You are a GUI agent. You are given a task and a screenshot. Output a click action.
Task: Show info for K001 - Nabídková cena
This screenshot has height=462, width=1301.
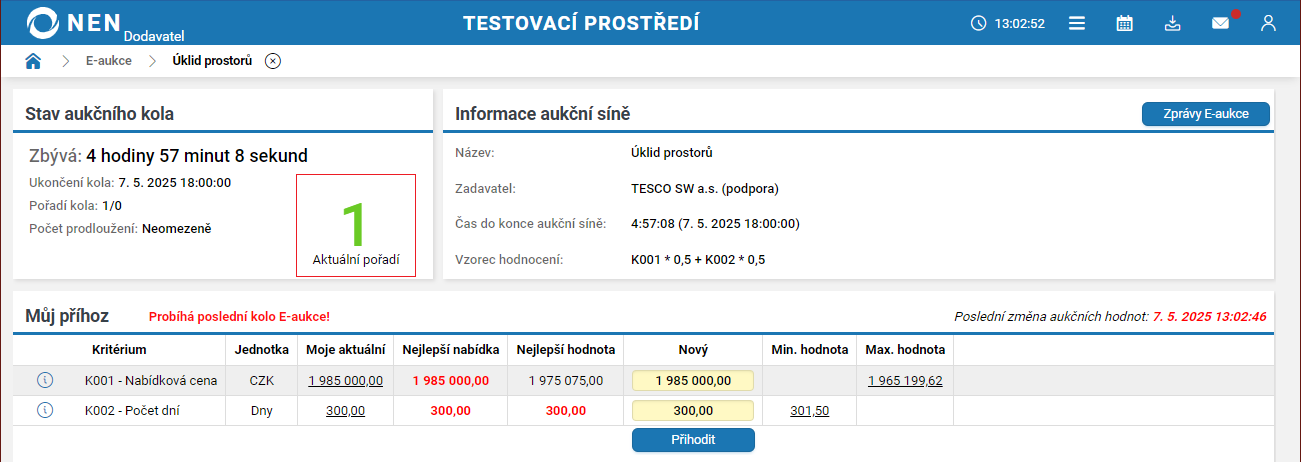[44, 380]
